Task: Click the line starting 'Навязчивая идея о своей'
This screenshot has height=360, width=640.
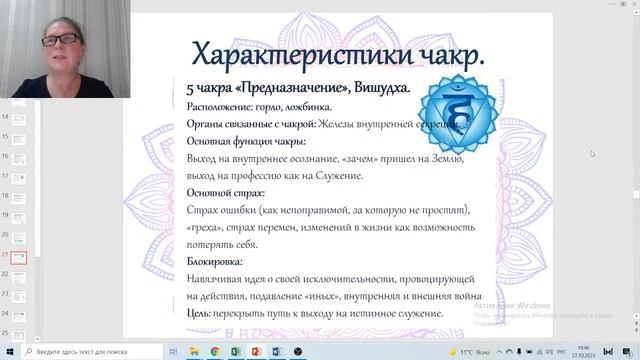Action: tap(331, 279)
